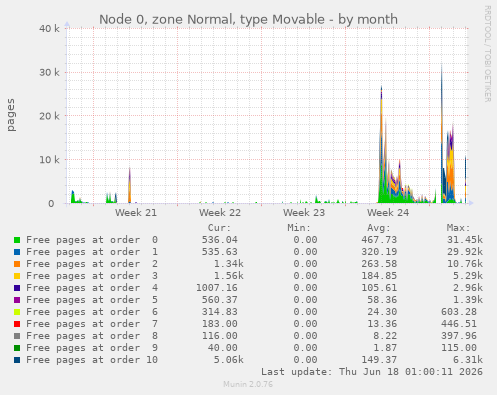Click the small purple spike near Week 21
497x395 pixels.
(x=130, y=185)
